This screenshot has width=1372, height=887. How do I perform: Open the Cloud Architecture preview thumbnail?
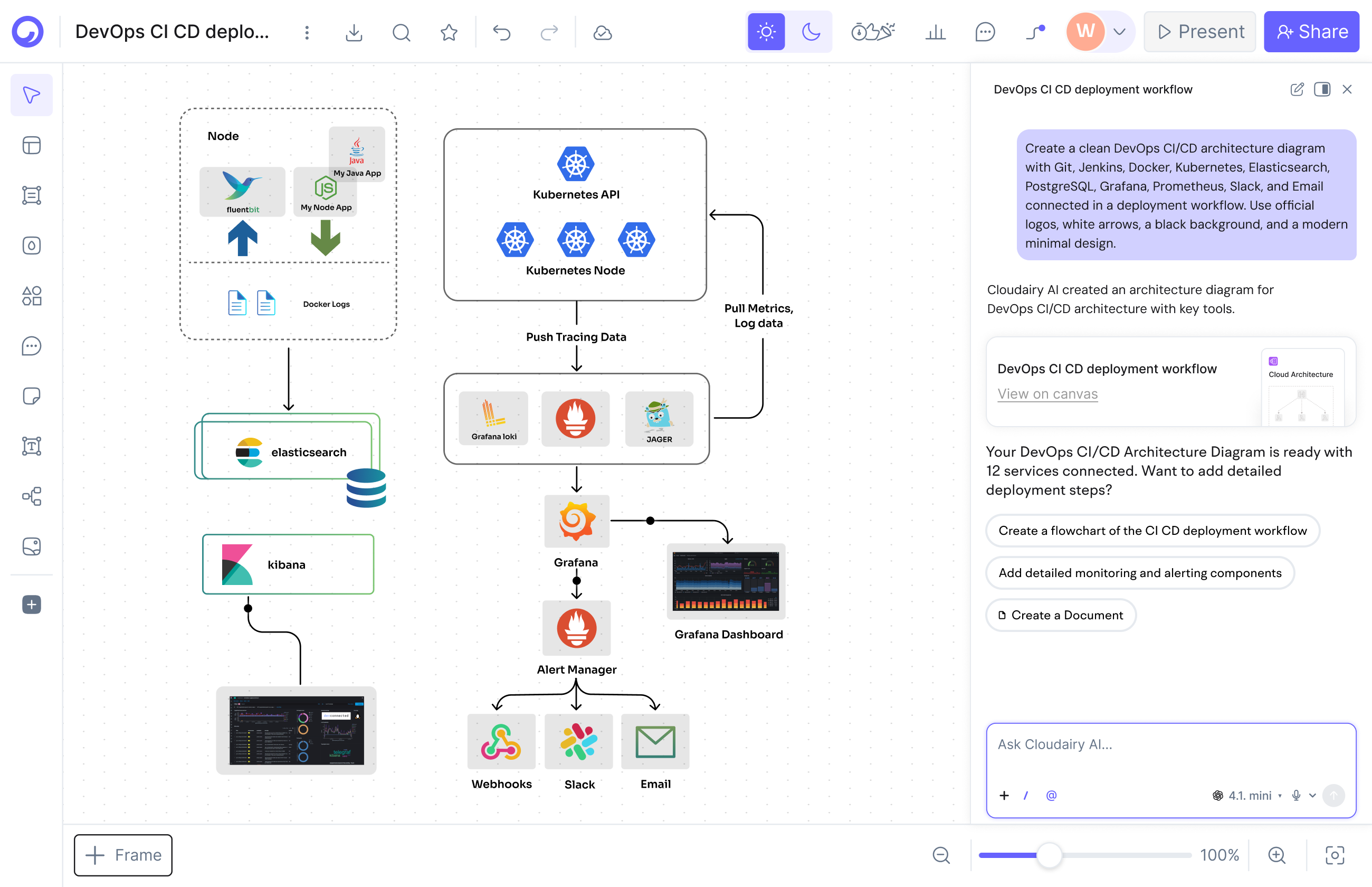tap(1302, 387)
